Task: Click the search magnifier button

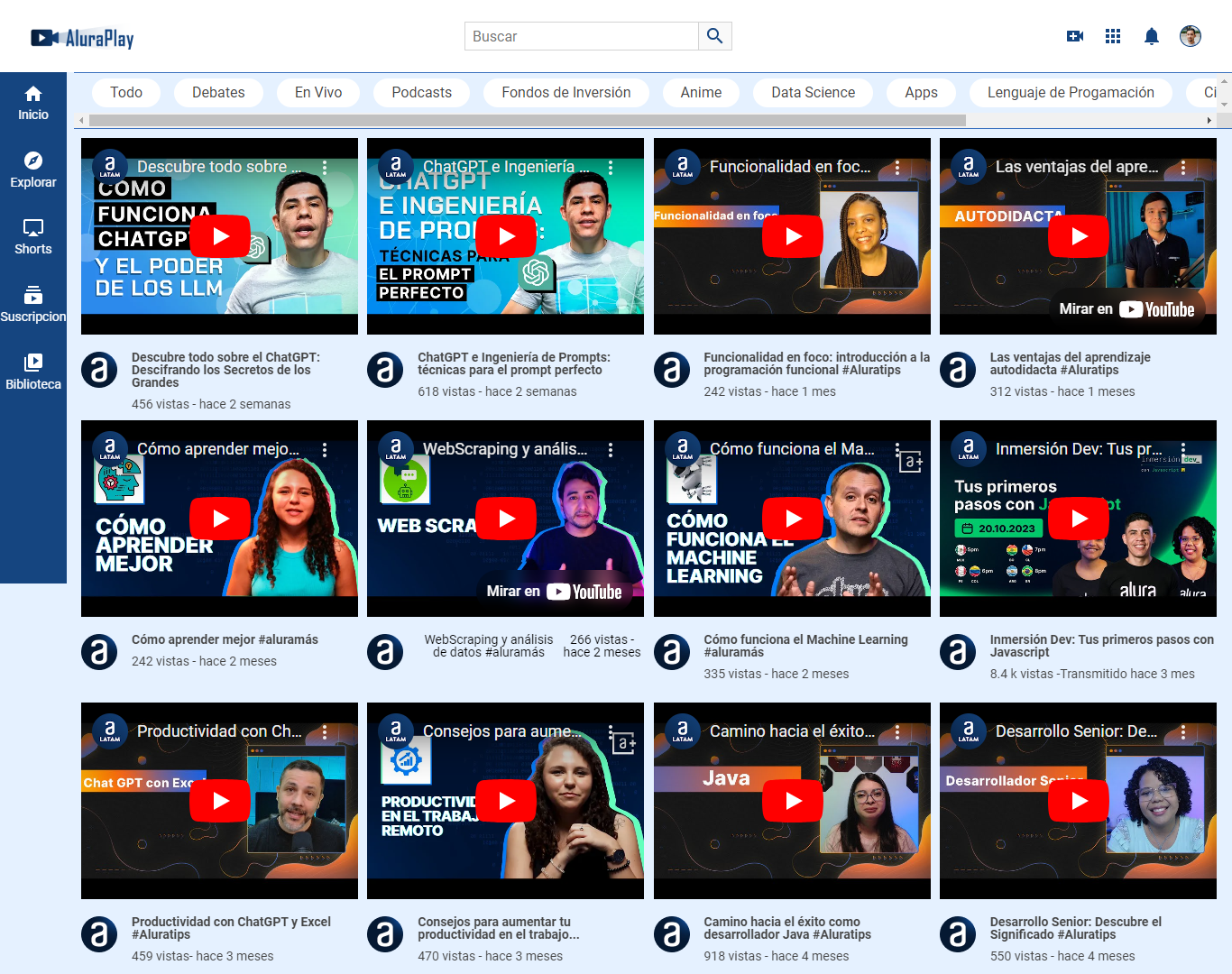Action: click(x=714, y=36)
